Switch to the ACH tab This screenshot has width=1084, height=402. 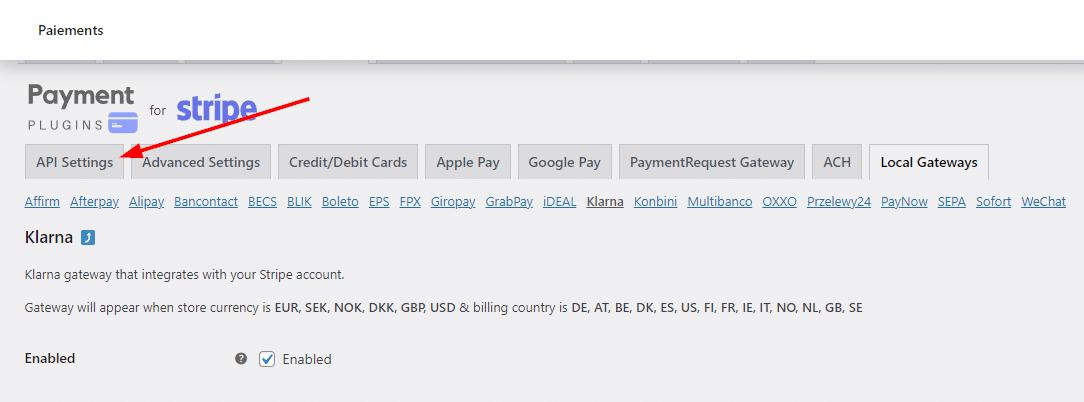[837, 163]
